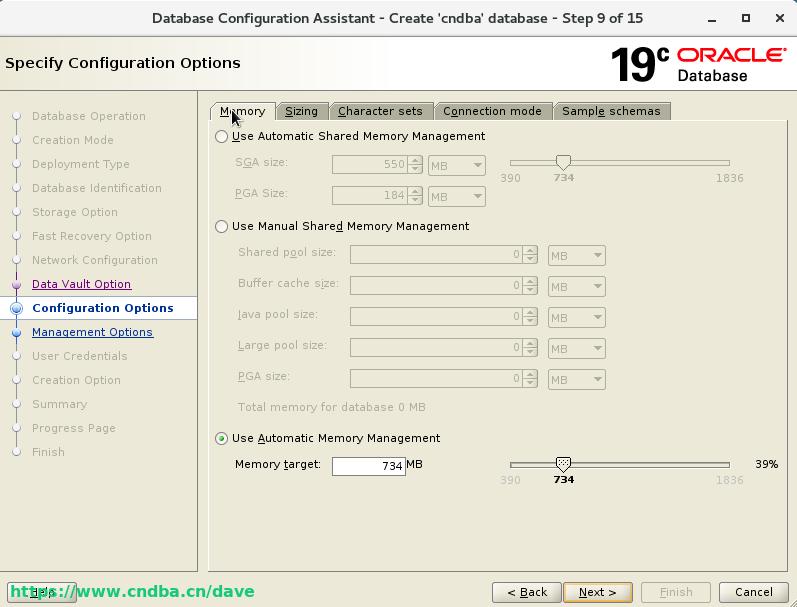Maximize the Database Configuration Assistant window
Screen dimensions: 797x607
coord(746,18)
